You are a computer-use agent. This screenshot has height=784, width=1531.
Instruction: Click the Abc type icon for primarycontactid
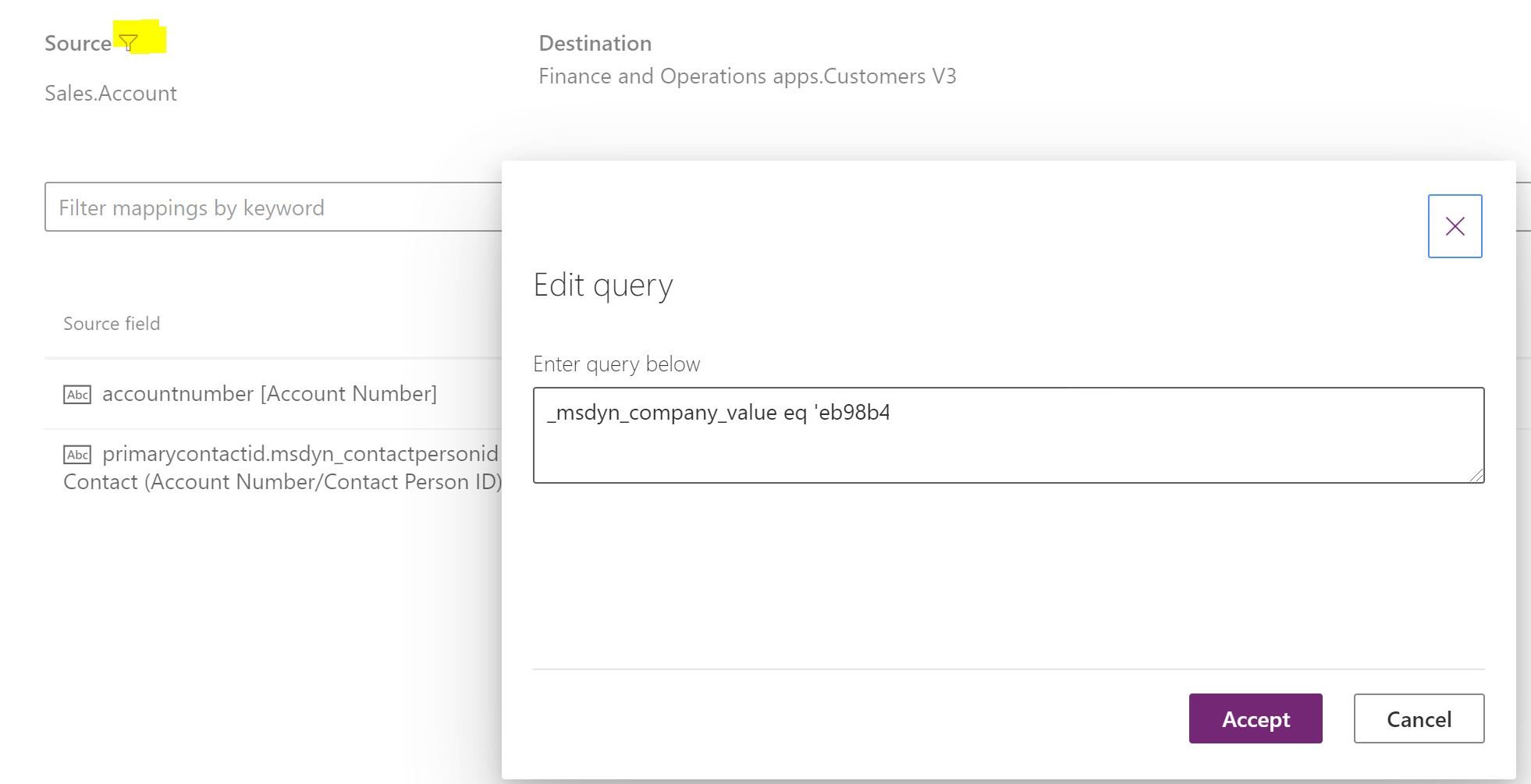(77, 455)
